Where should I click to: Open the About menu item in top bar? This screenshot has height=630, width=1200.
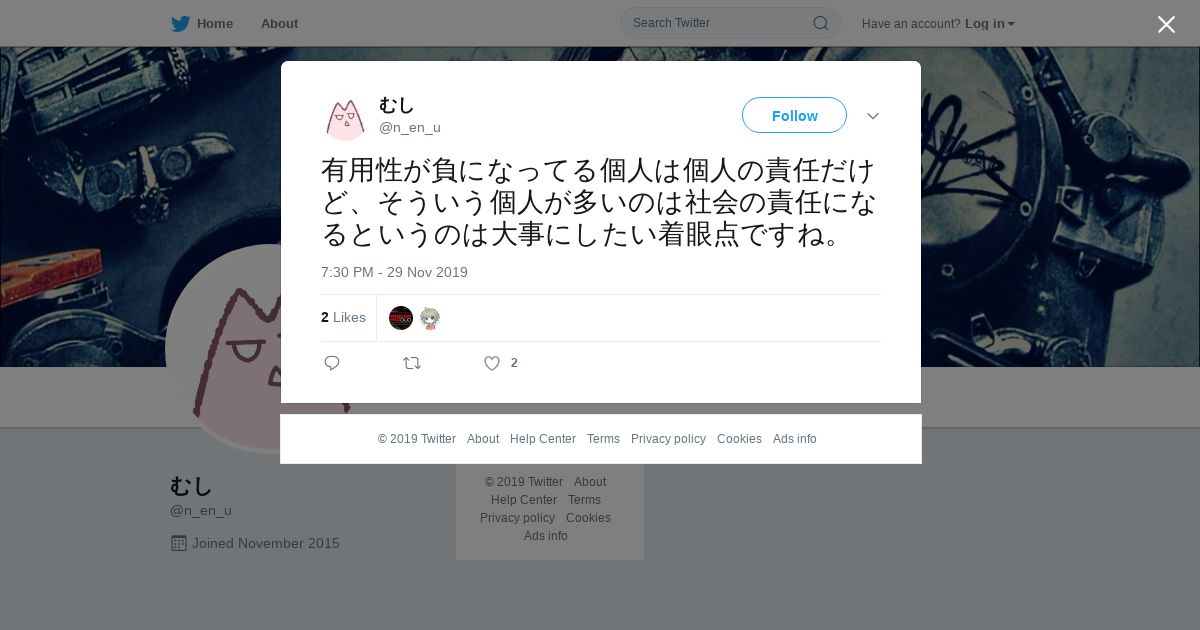coord(279,23)
